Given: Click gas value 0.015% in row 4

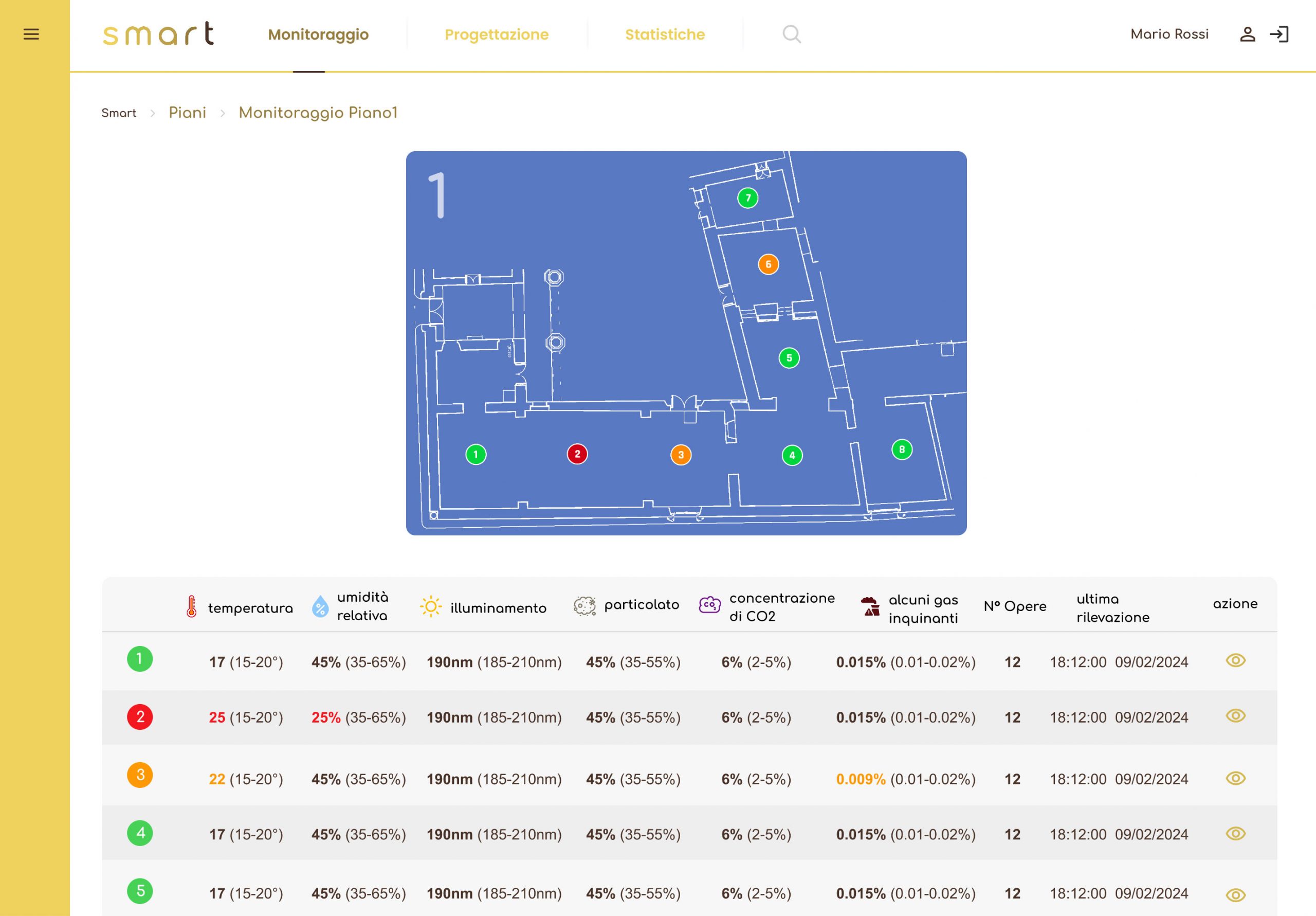Looking at the screenshot, I should pos(861,835).
